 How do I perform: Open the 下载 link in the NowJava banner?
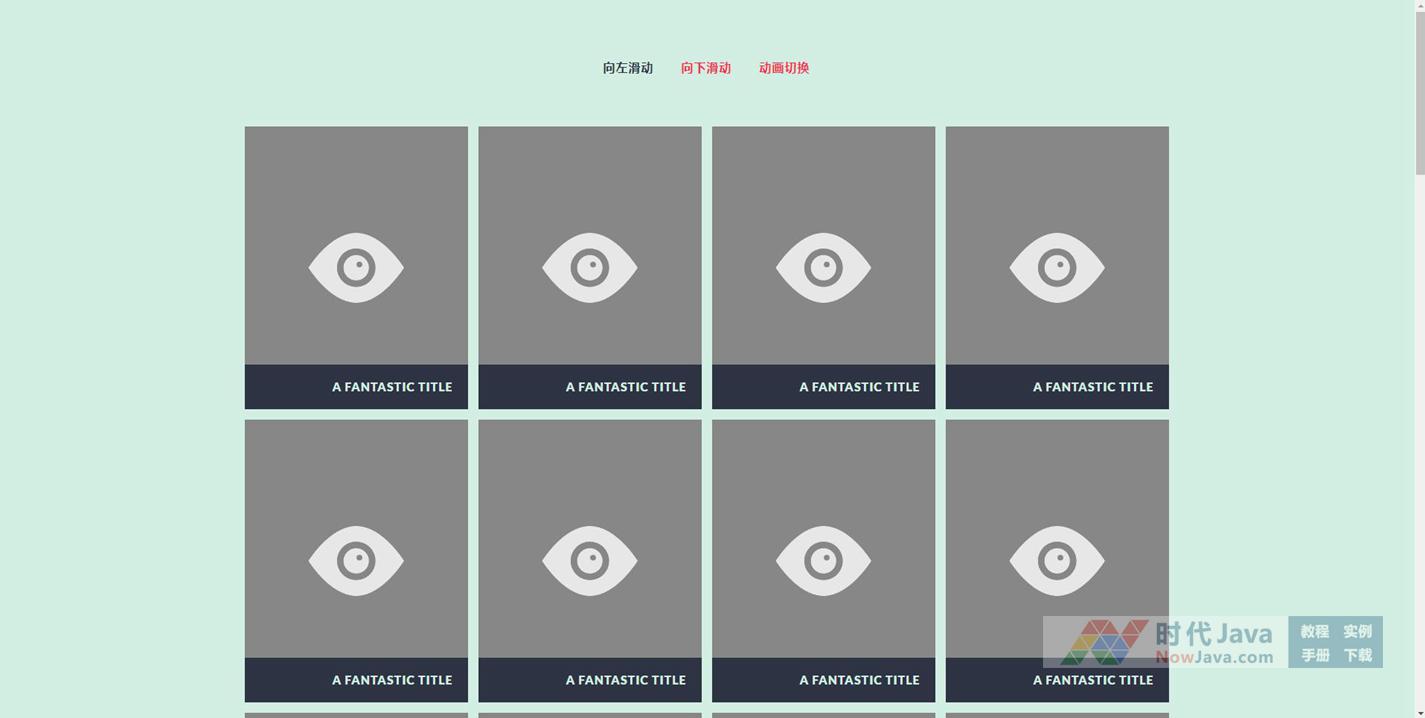(1357, 655)
